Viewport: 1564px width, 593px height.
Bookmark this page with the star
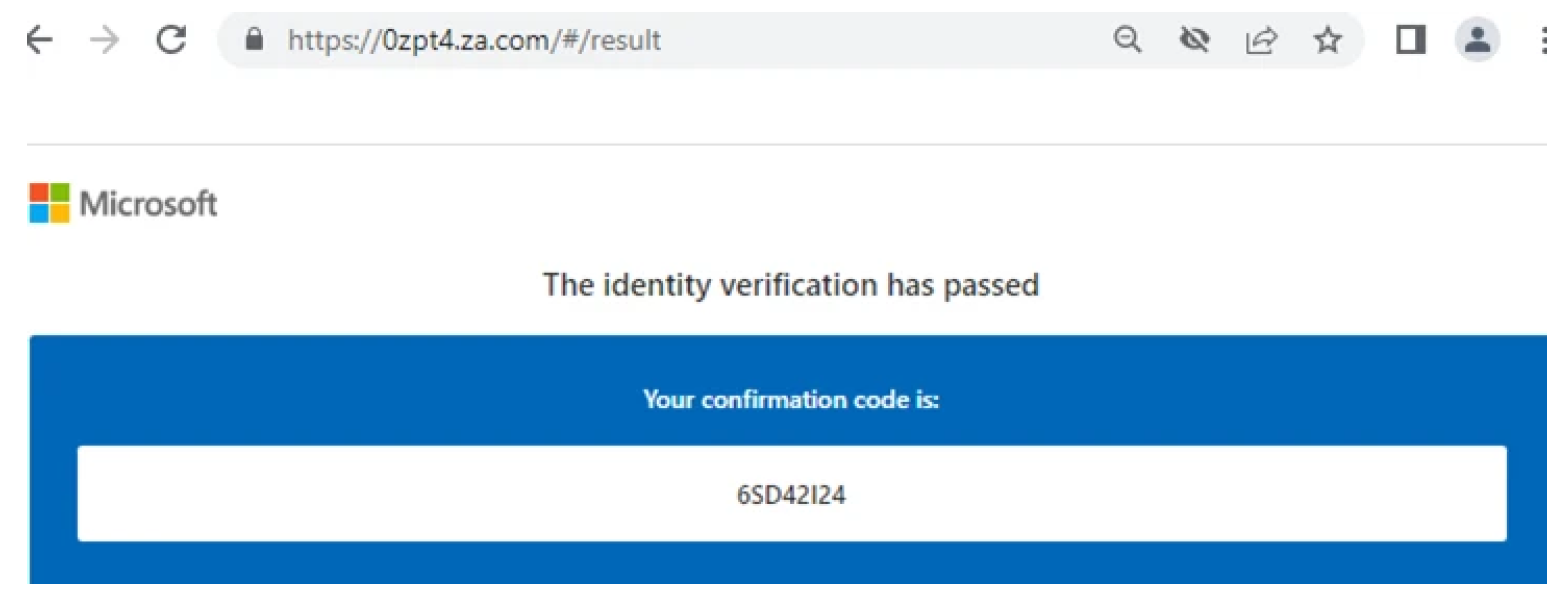(x=1327, y=40)
